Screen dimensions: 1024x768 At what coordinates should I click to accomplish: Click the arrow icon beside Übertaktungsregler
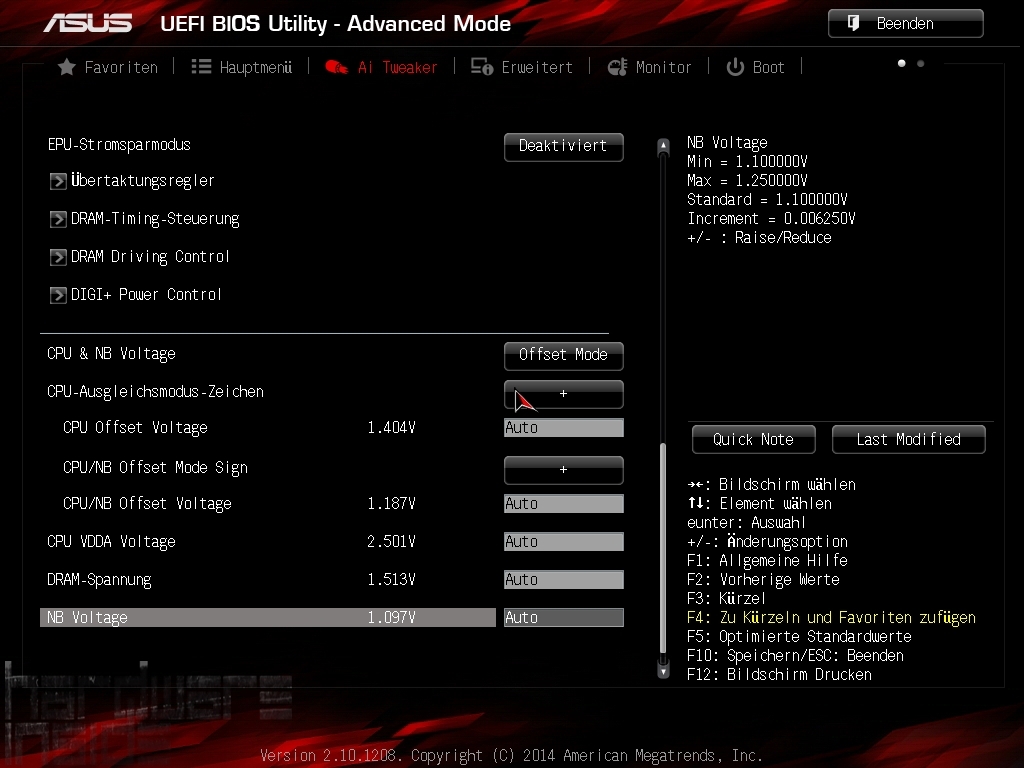point(58,181)
